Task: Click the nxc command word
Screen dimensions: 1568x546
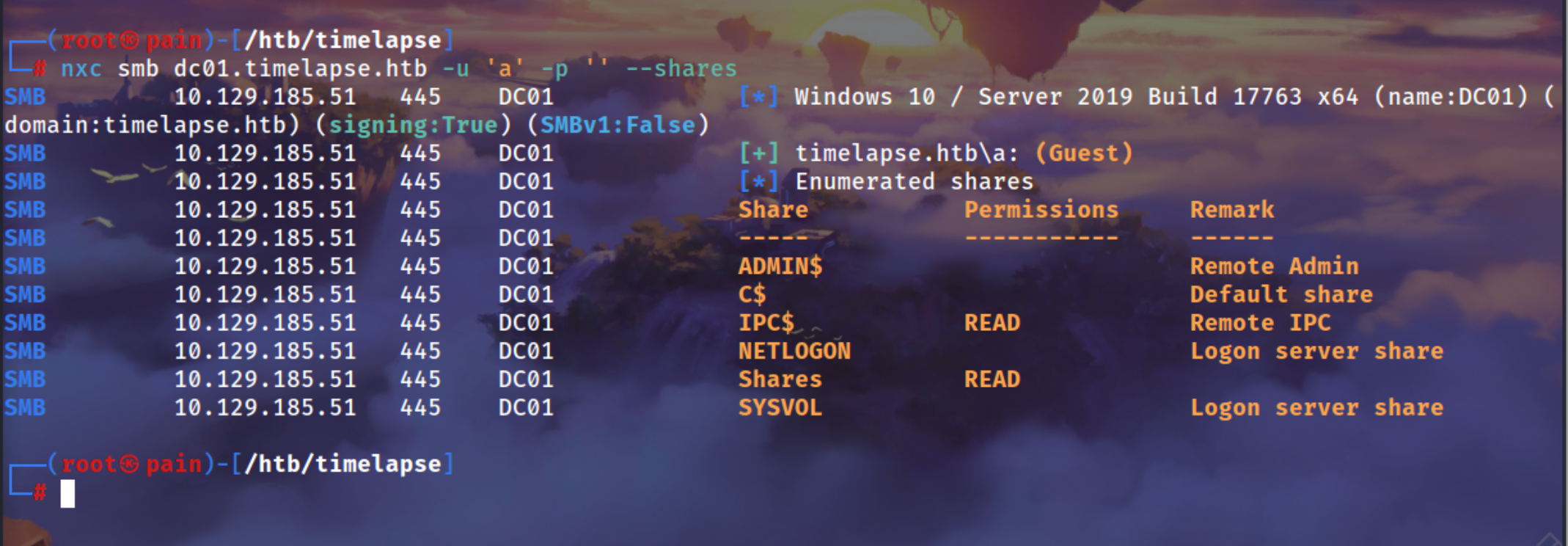Action: coord(81,69)
